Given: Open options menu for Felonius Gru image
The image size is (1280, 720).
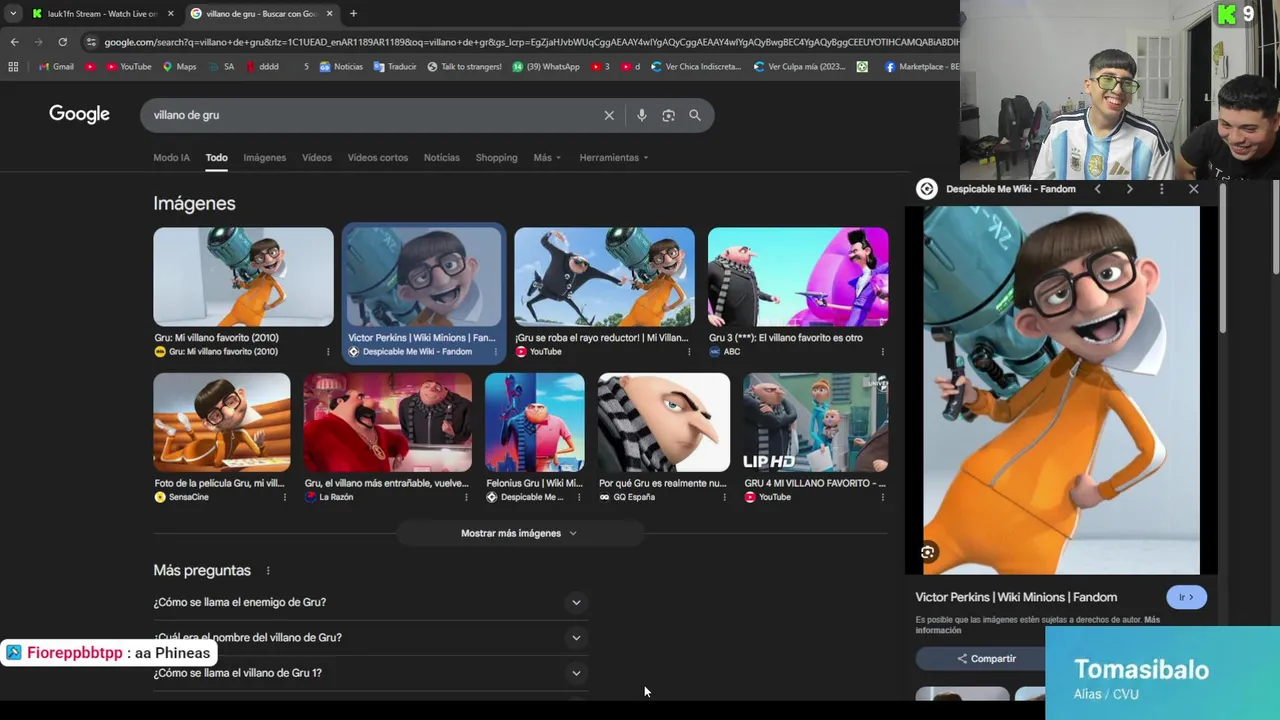Looking at the screenshot, I should coord(580,497).
